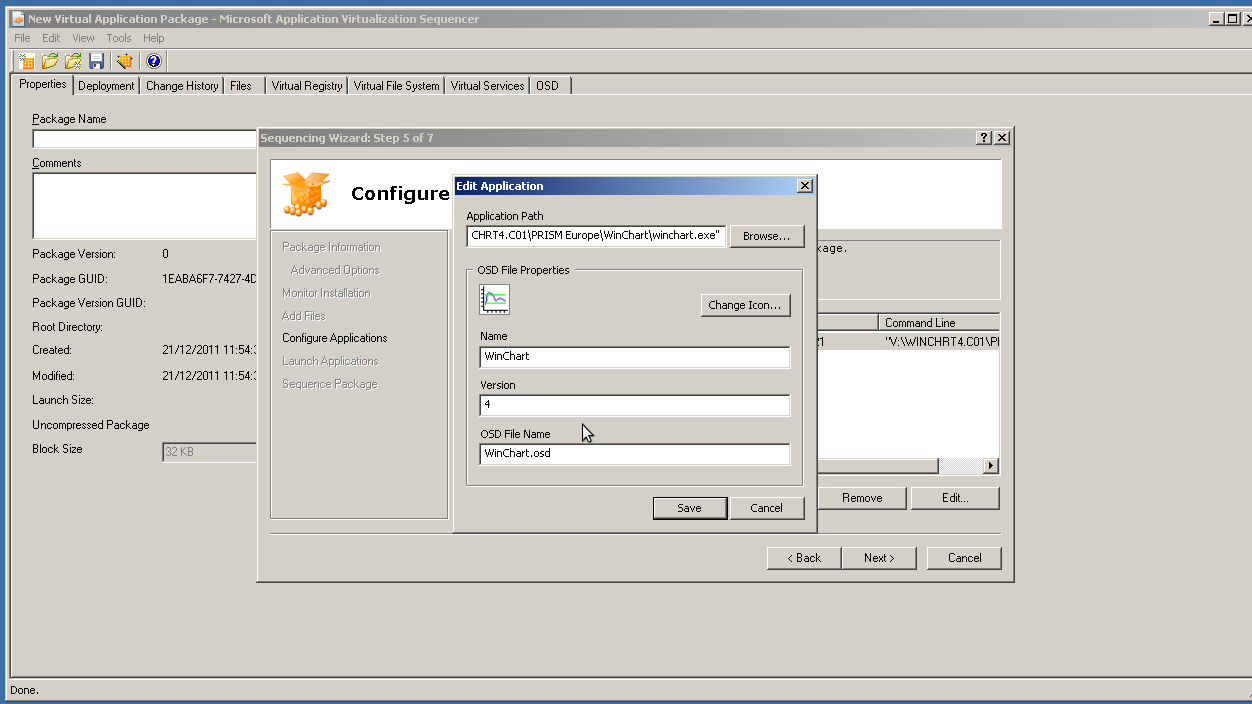Screen dimensions: 1252x704
Task: Click the Save floppy disk icon
Action: click(97, 61)
